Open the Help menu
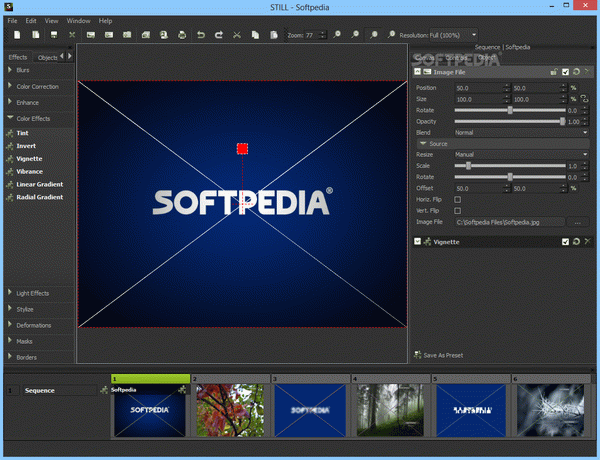Viewport: 600px width, 460px height. [105, 21]
